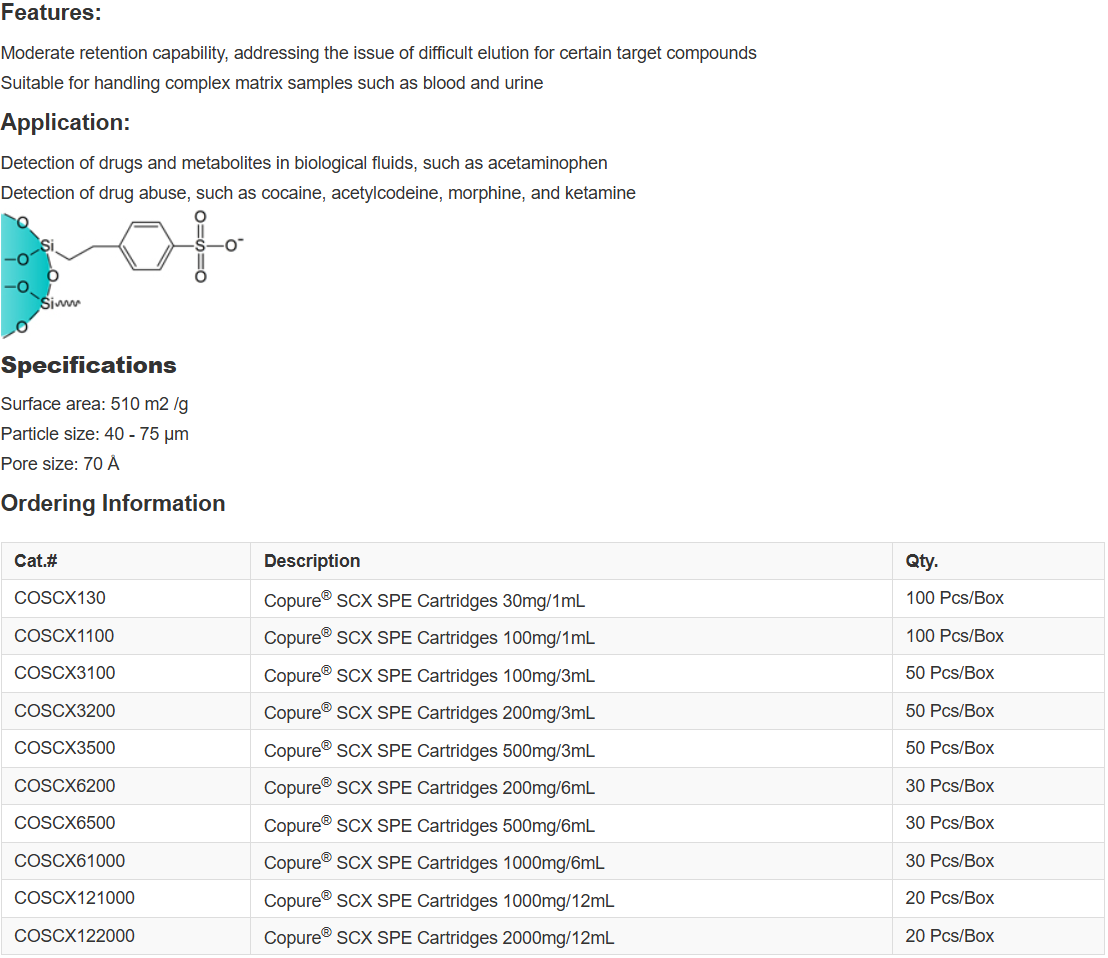
Task: Click the SCX SPE Cartridges 100mg/1mL description
Action: pos(429,637)
